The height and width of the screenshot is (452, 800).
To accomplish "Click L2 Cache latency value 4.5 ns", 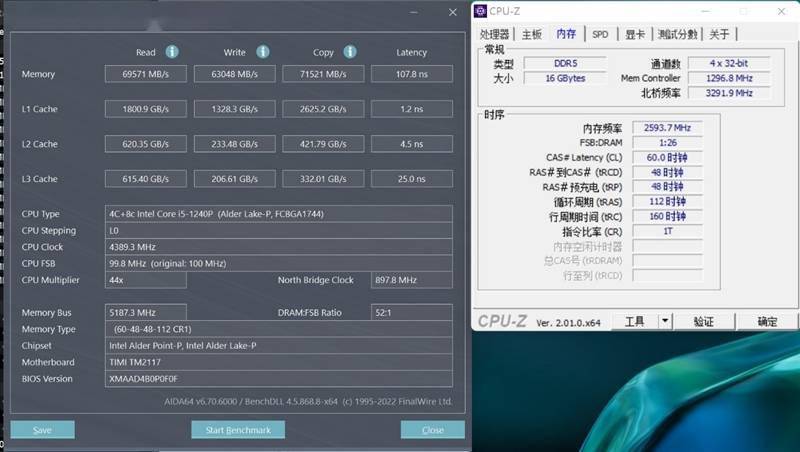I will 412,144.
